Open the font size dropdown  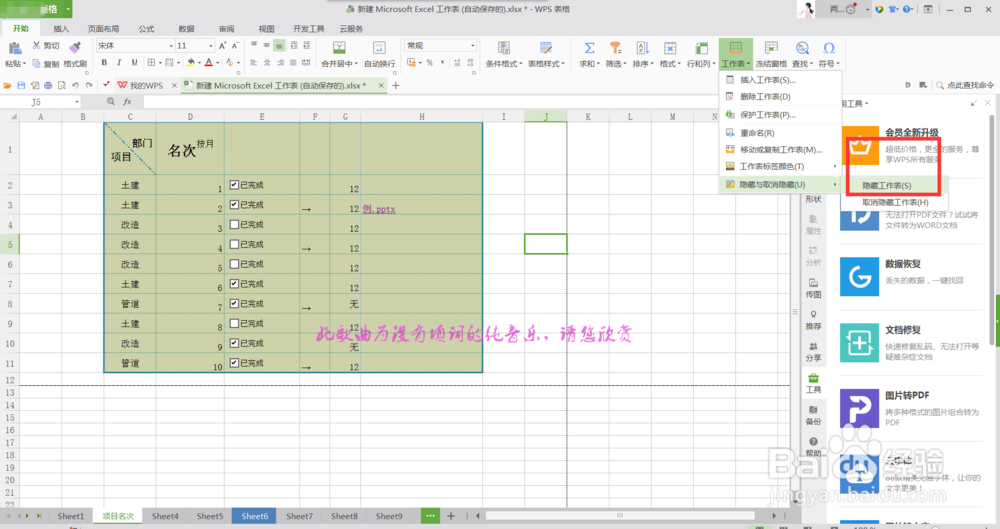tap(210, 46)
